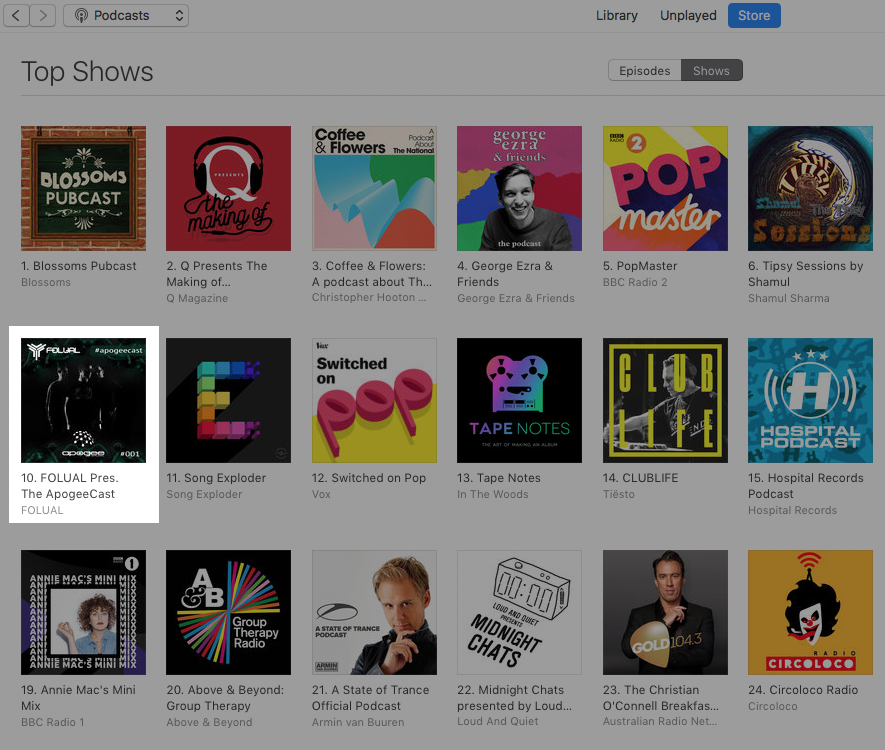Switch to Episodes view
The height and width of the screenshot is (750, 885).
pos(643,70)
